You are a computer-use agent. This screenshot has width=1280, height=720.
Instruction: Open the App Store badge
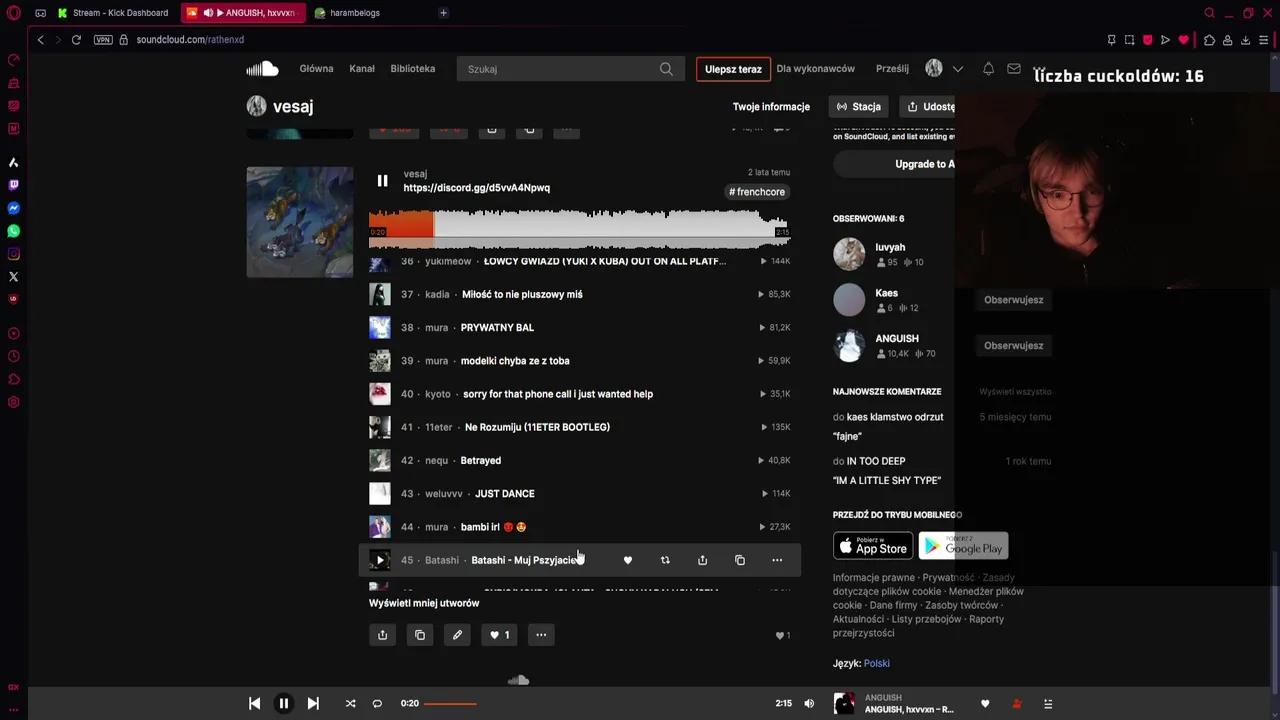tap(873, 546)
